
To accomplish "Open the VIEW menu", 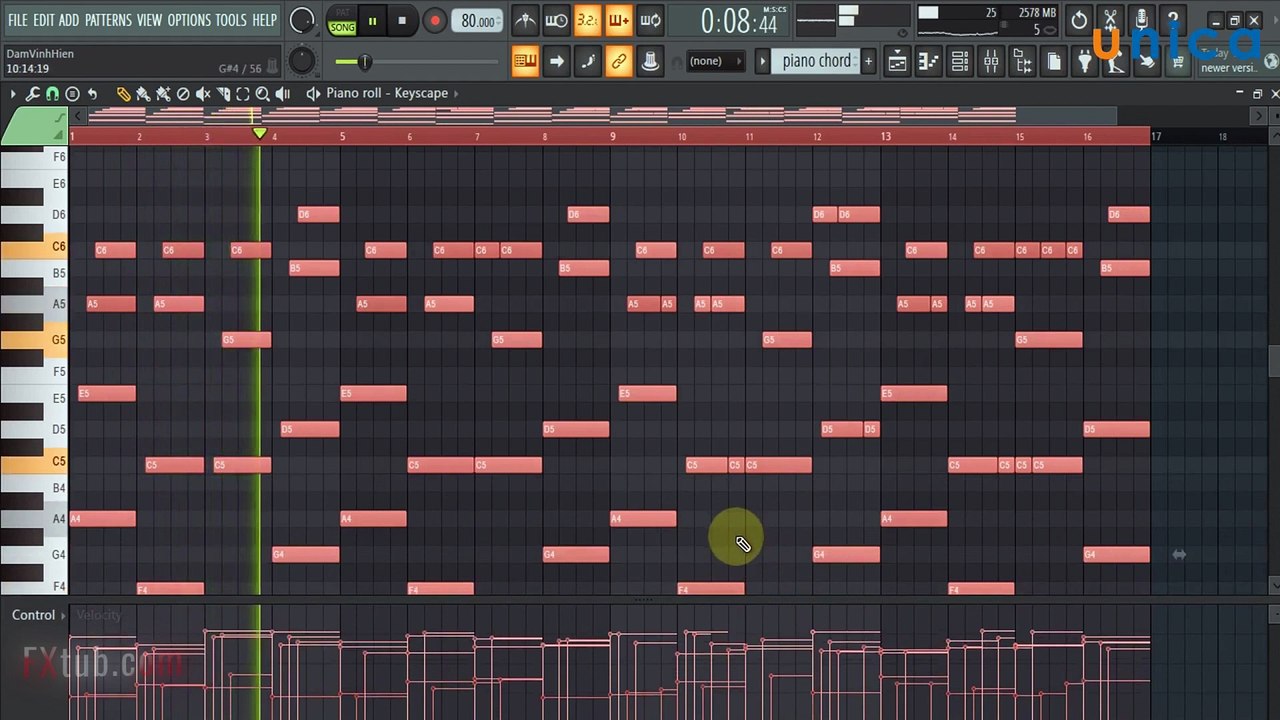I will (x=149, y=20).
